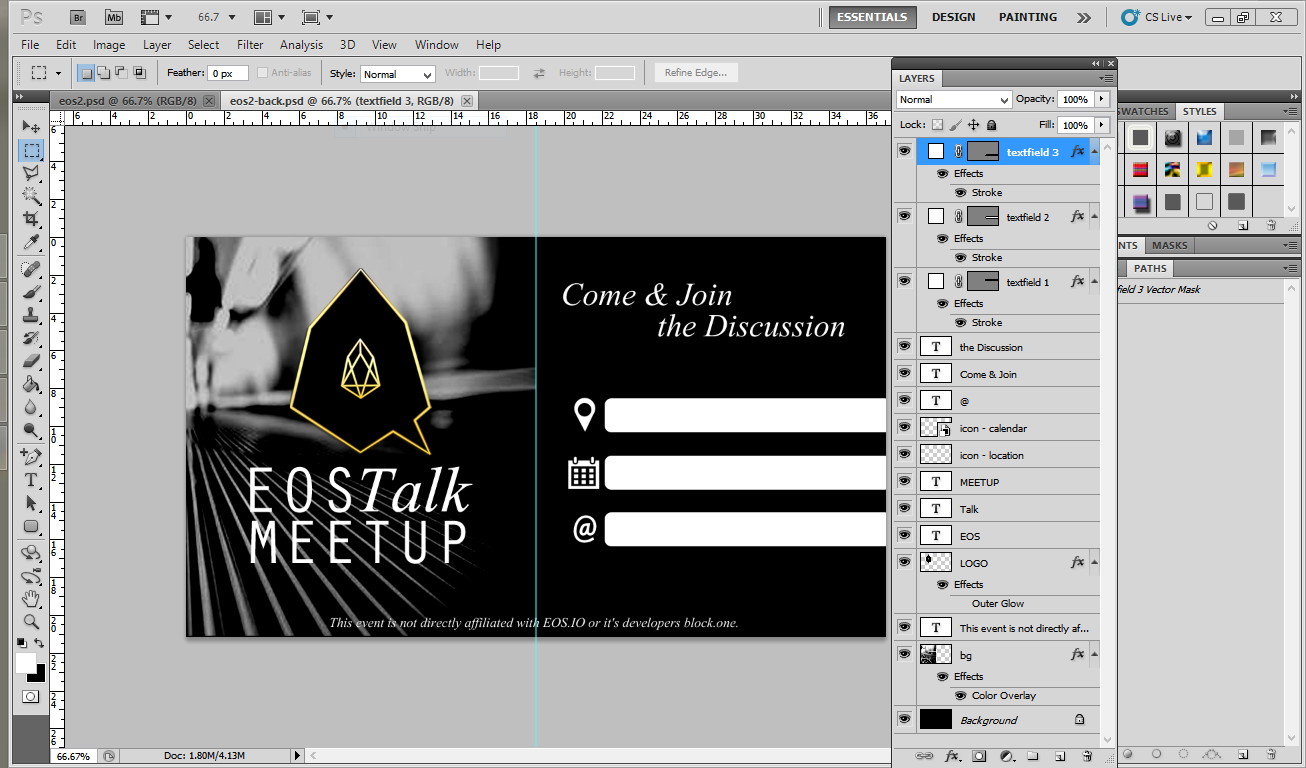Image resolution: width=1306 pixels, height=768 pixels.
Task: Select the Rectangular Marquee tool
Action: point(31,151)
